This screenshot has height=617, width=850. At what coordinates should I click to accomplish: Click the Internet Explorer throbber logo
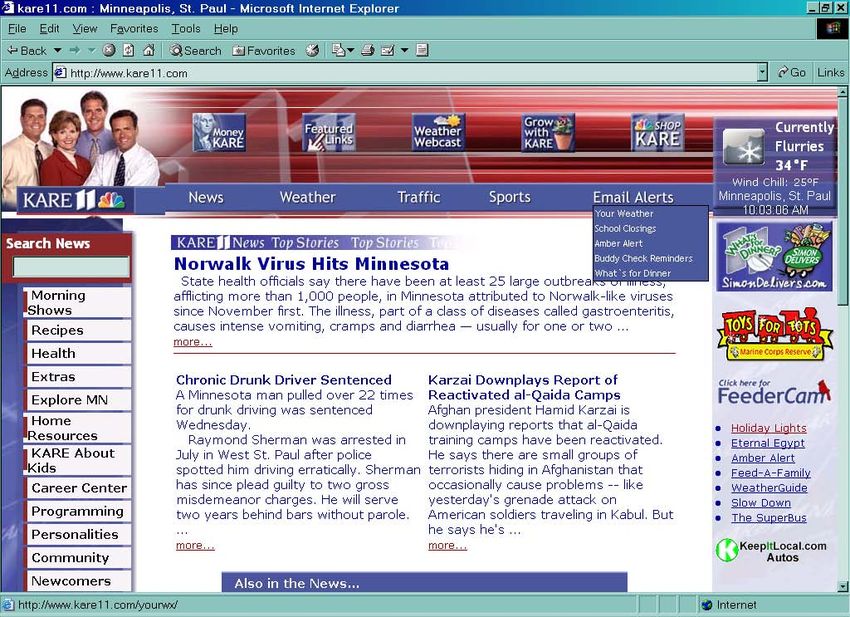point(833,28)
